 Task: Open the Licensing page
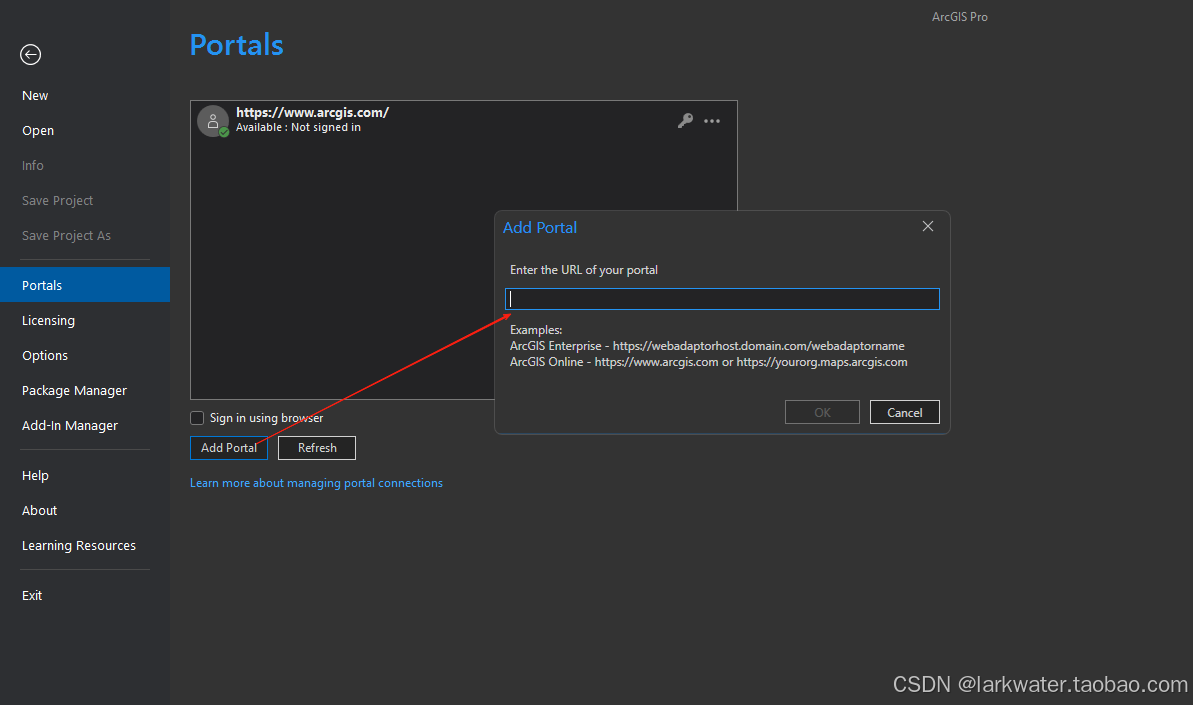coord(49,320)
